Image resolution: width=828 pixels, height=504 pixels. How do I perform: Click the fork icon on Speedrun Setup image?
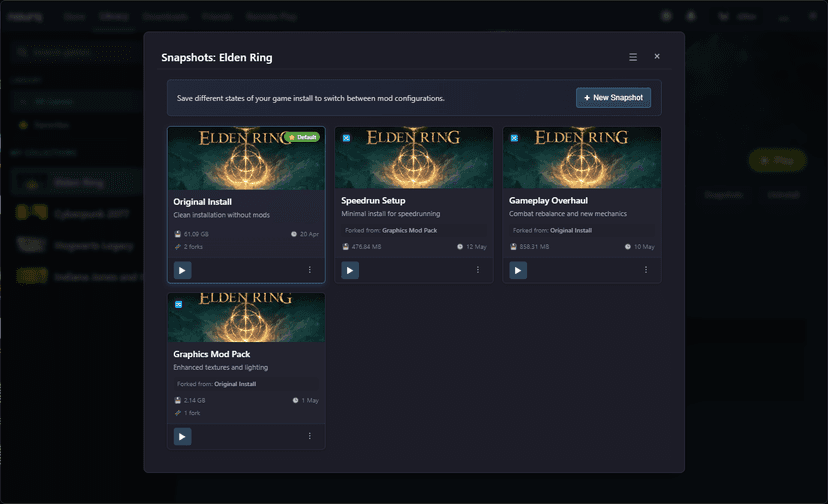[346, 138]
